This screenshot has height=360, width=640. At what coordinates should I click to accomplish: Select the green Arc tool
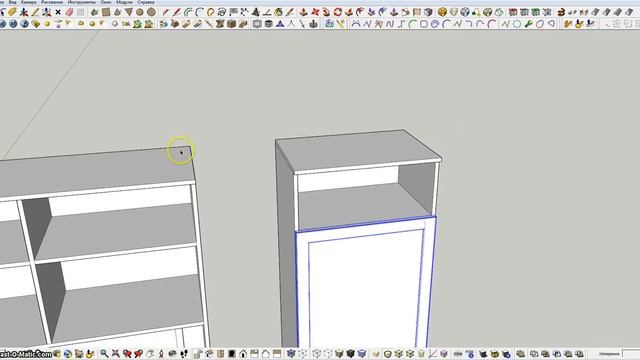tap(188, 12)
